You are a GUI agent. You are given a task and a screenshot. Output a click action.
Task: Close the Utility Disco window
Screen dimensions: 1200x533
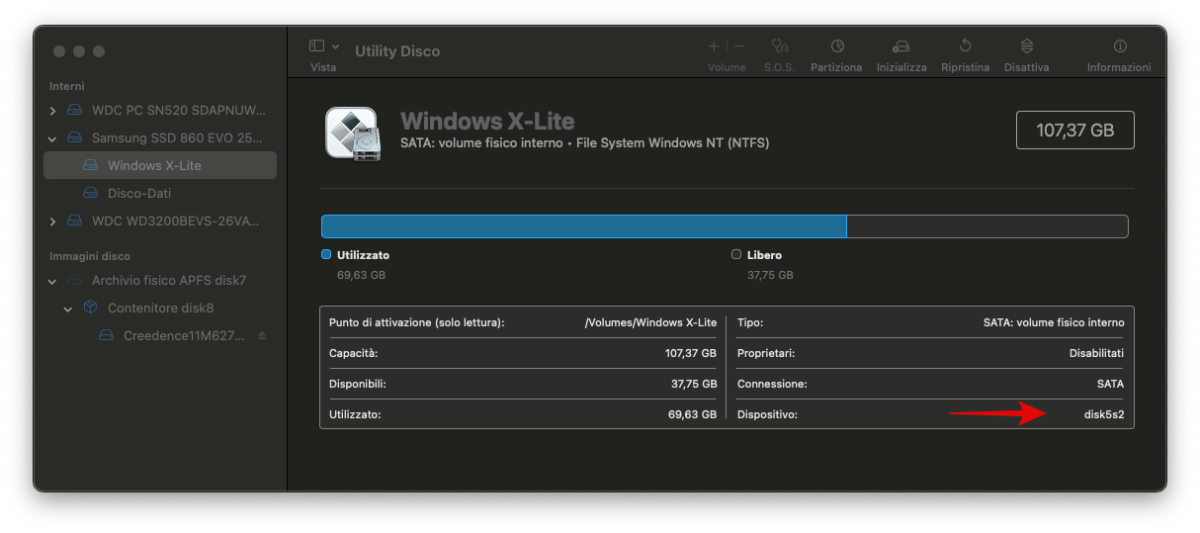click(x=60, y=51)
